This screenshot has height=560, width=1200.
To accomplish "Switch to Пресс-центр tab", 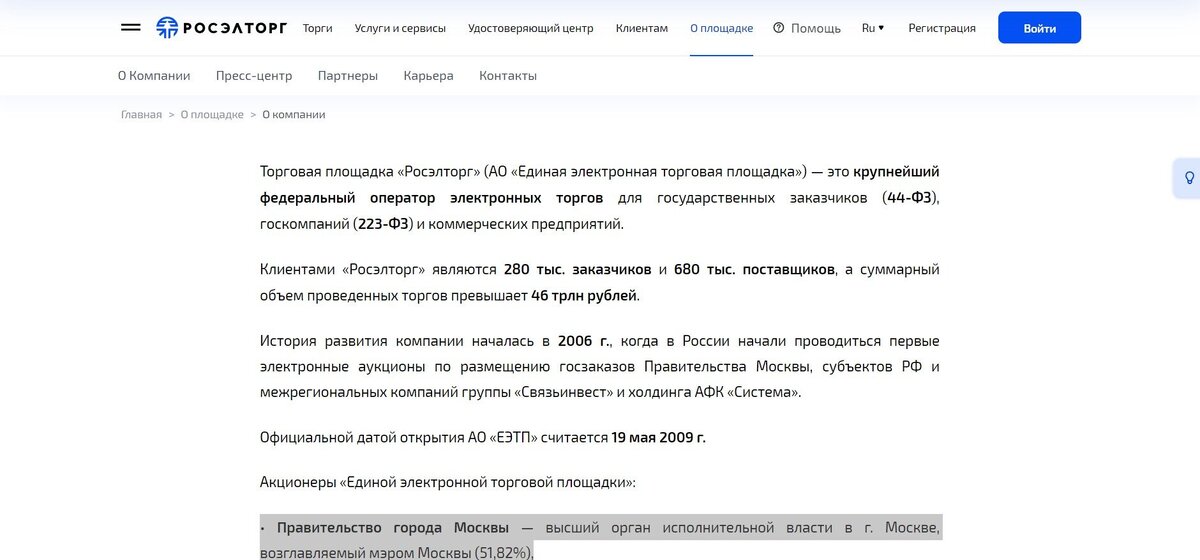I will (x=254, y=76).
